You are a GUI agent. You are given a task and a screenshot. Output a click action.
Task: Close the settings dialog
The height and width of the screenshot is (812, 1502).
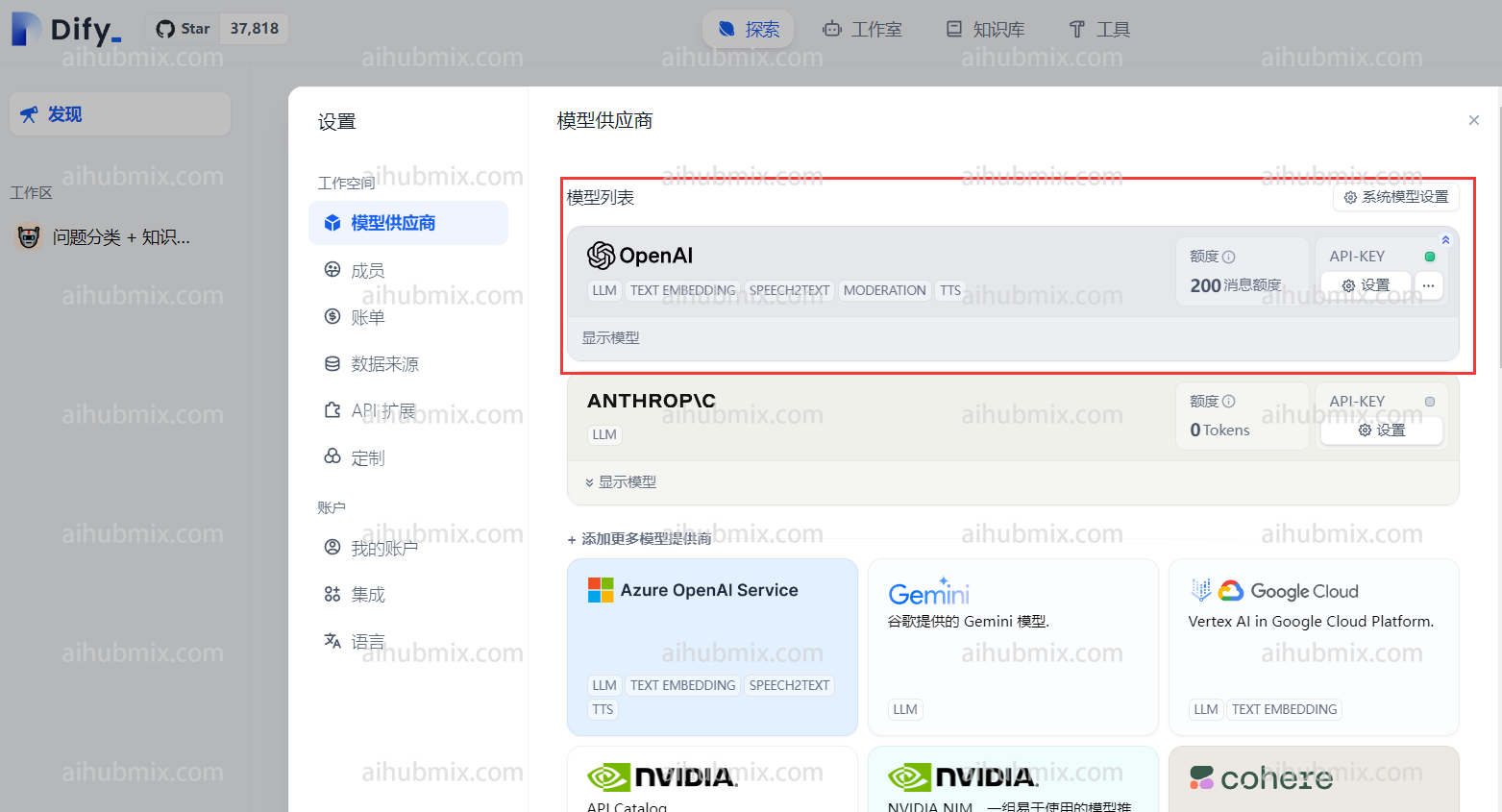[1474, 120]
